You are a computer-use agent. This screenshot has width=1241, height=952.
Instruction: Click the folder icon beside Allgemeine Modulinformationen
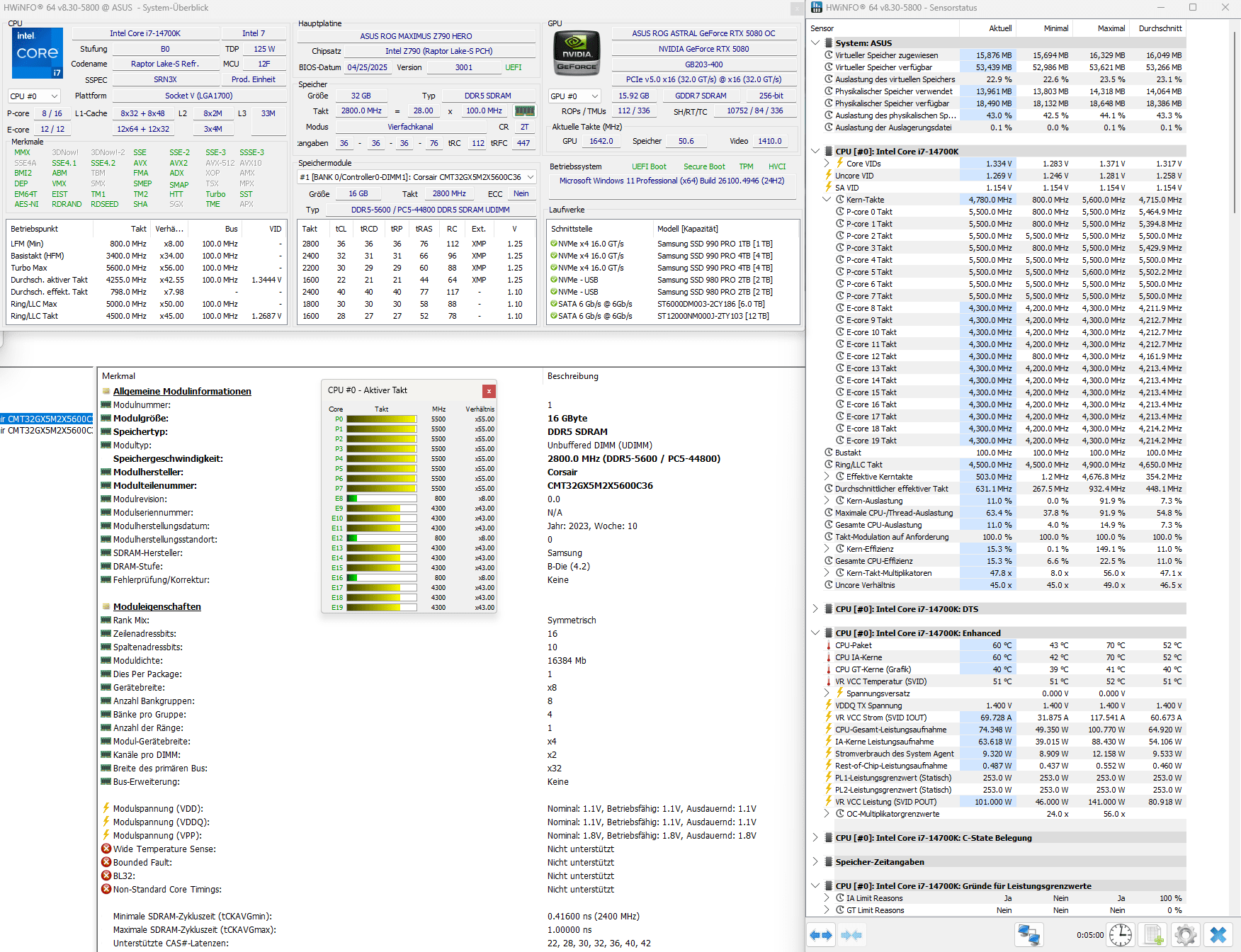click(106, 392)
